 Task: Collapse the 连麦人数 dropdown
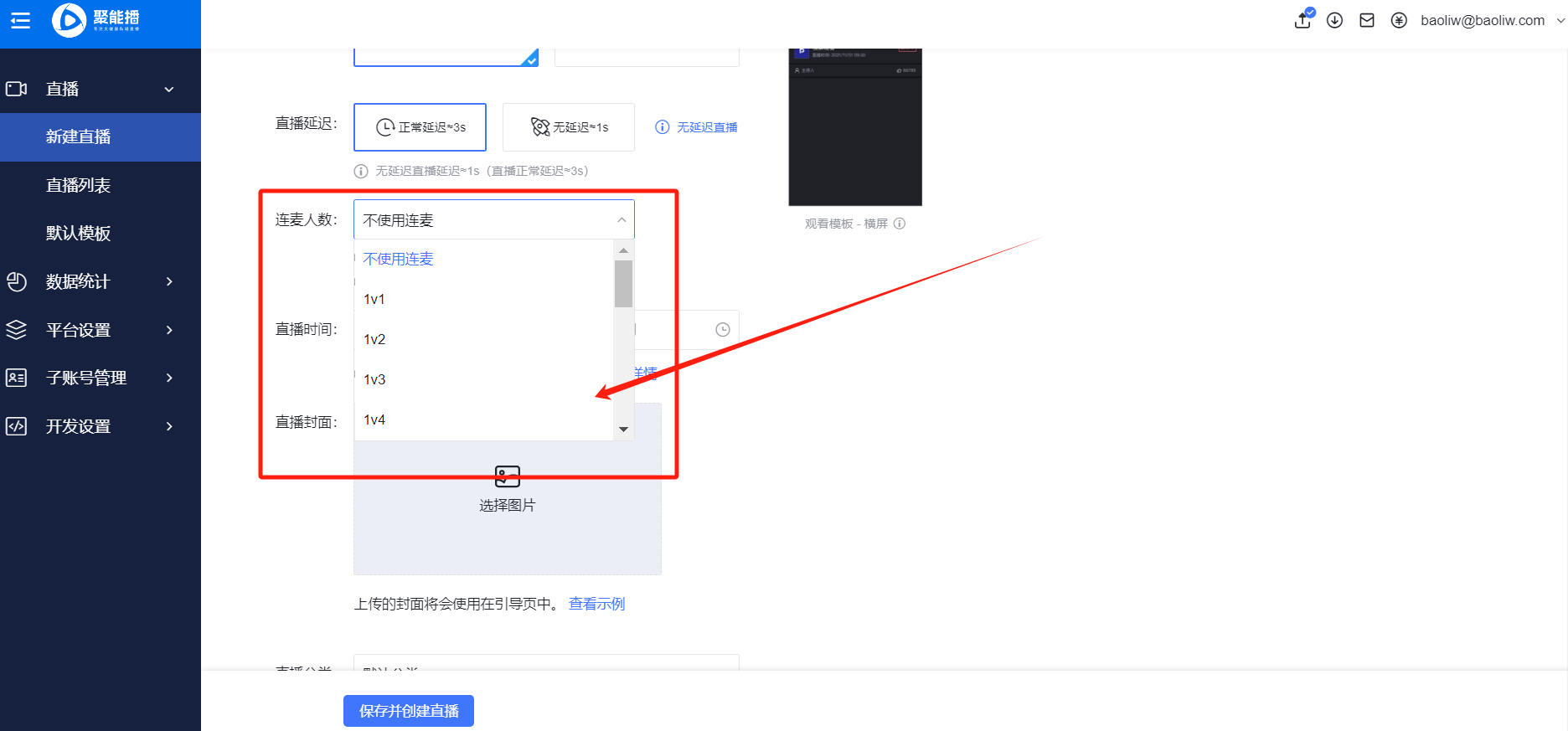pyautogui.click(x=494, y=220)
